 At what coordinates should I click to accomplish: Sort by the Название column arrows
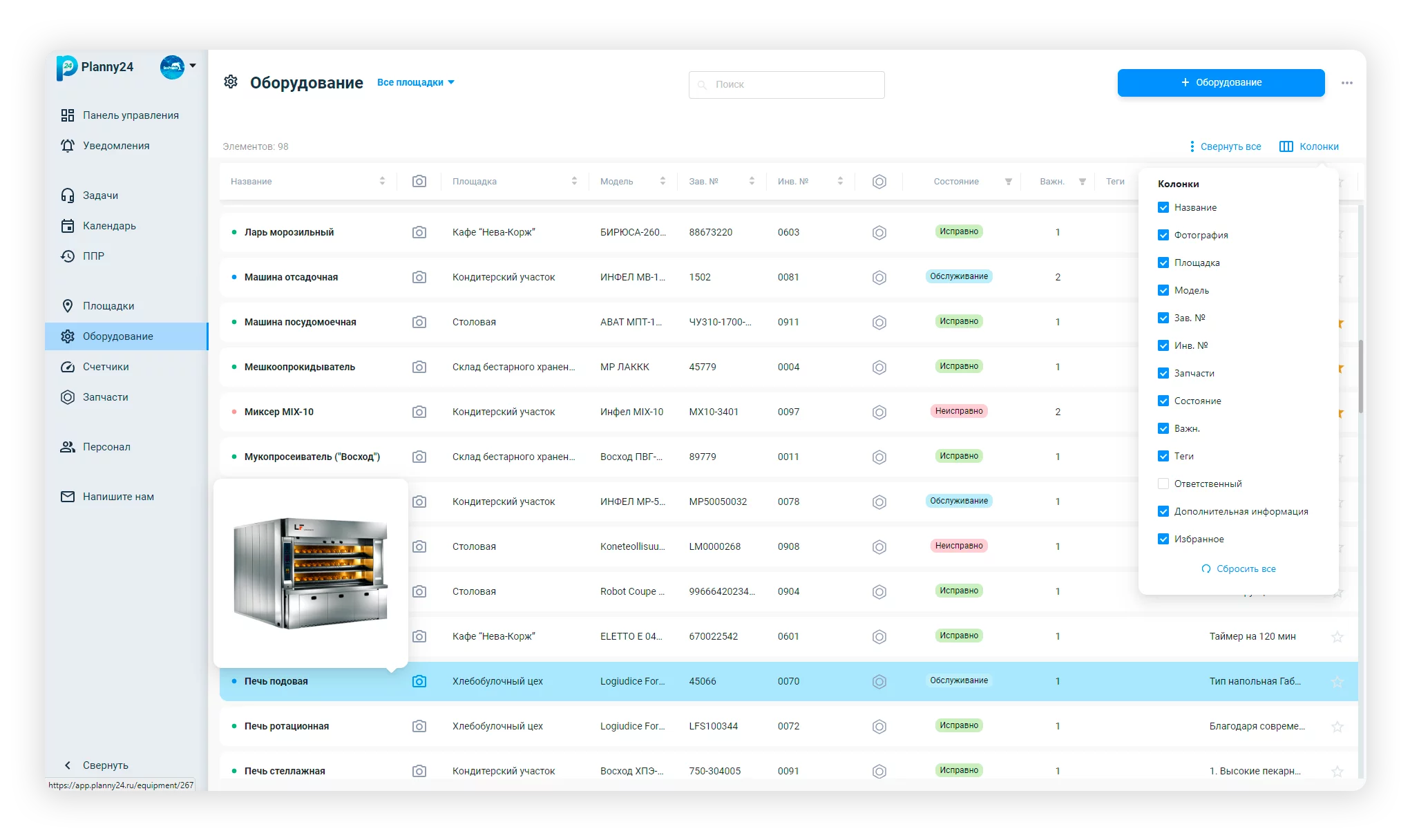point(382,181)
